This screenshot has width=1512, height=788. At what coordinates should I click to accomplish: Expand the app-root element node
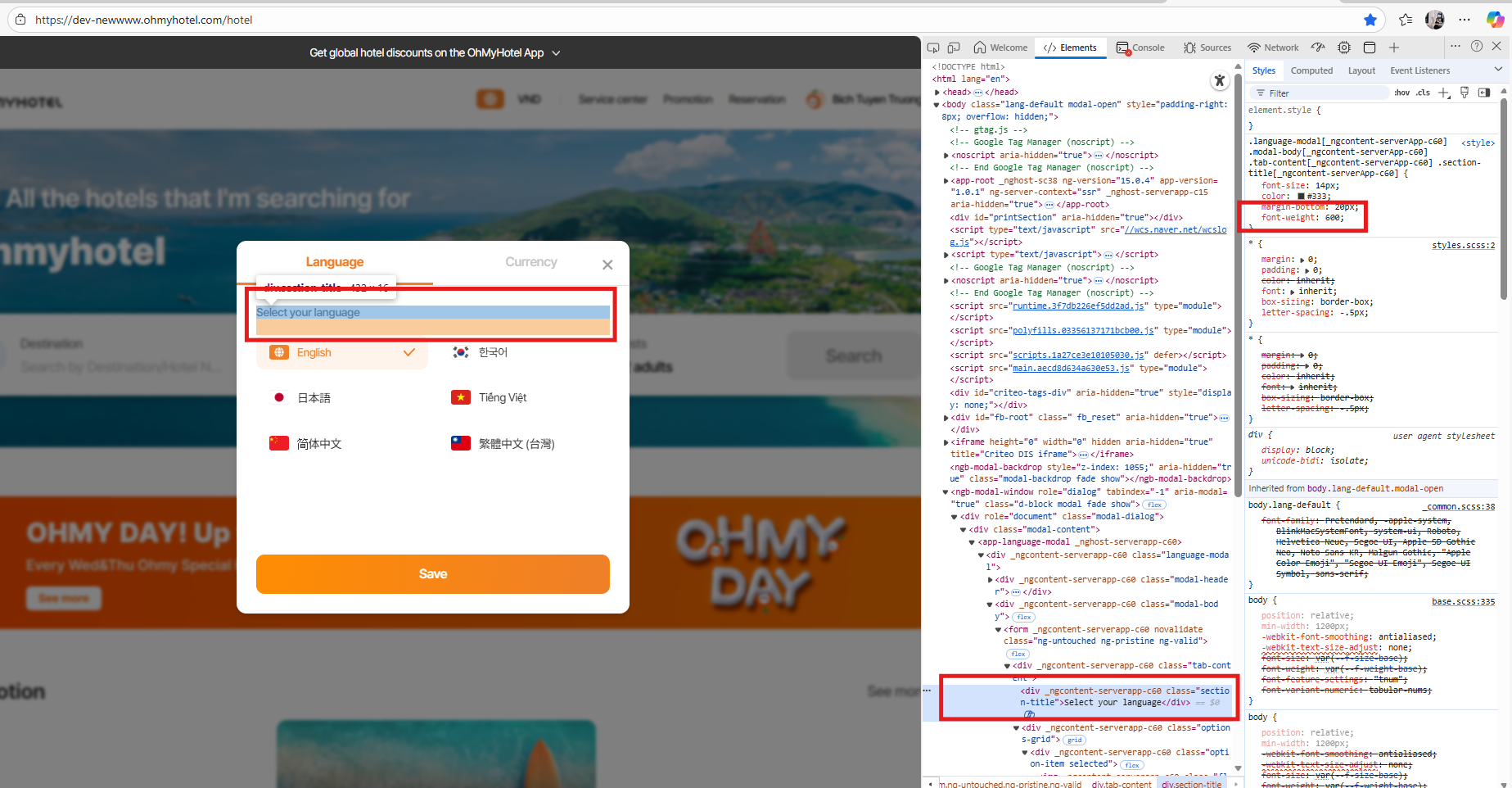coord(946,180)
